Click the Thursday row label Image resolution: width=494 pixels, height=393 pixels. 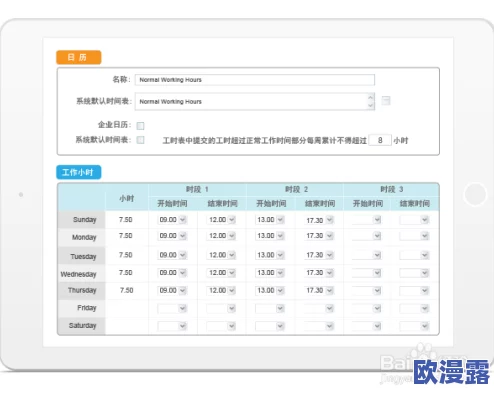click(82, 290)
